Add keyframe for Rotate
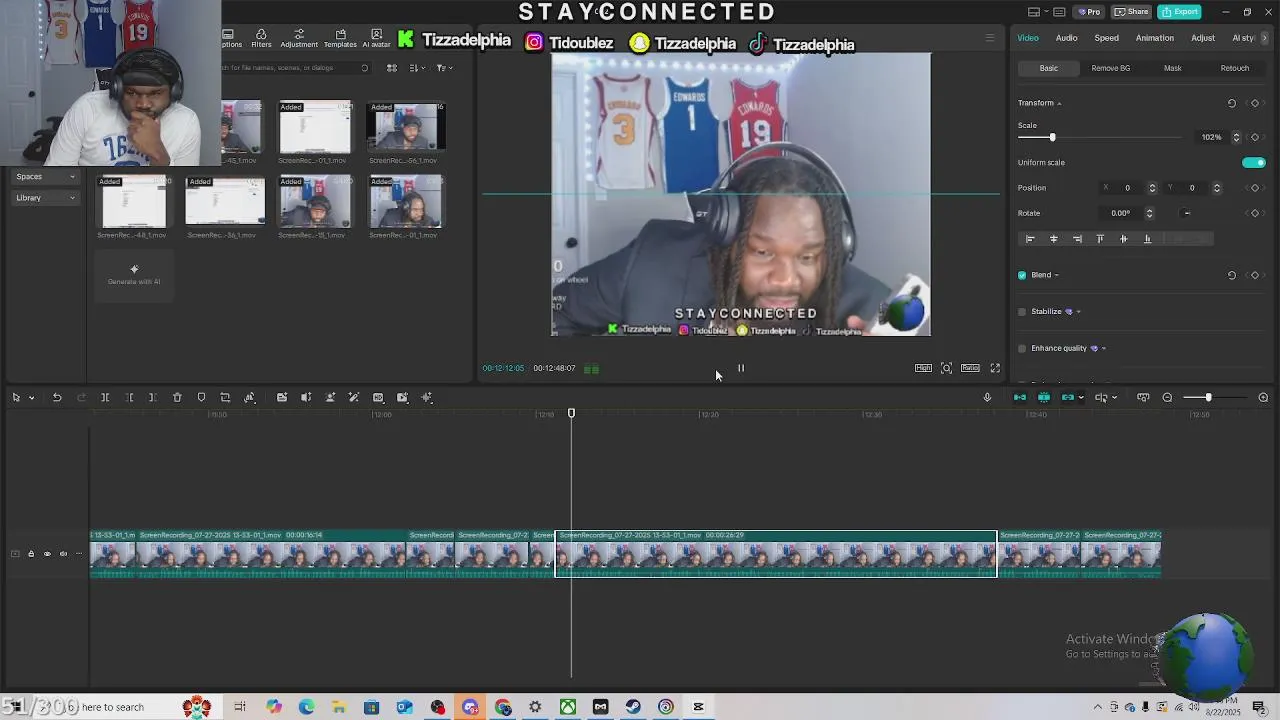Viewport: 1280px width, 720px height. tap(1255, 213)
